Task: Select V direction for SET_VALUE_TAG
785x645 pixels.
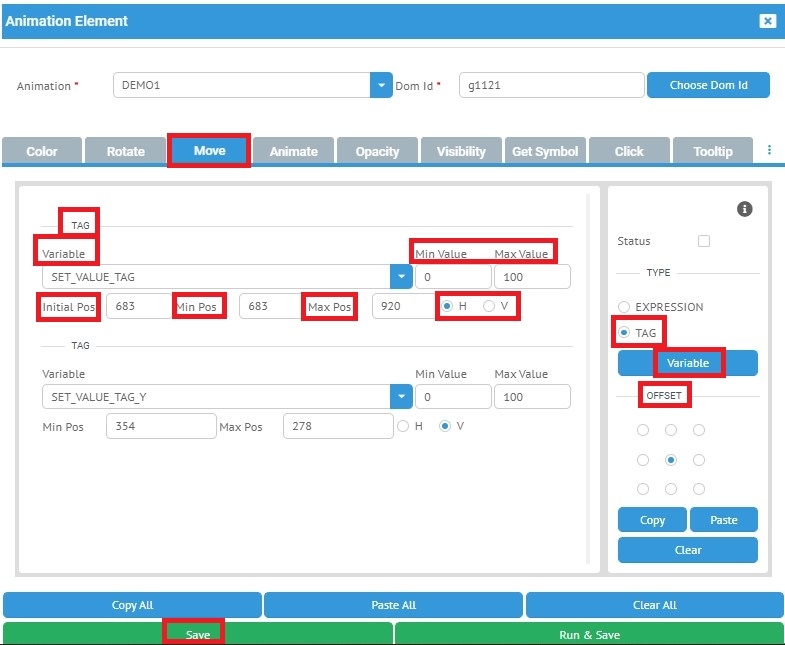Action: [489, 306]
